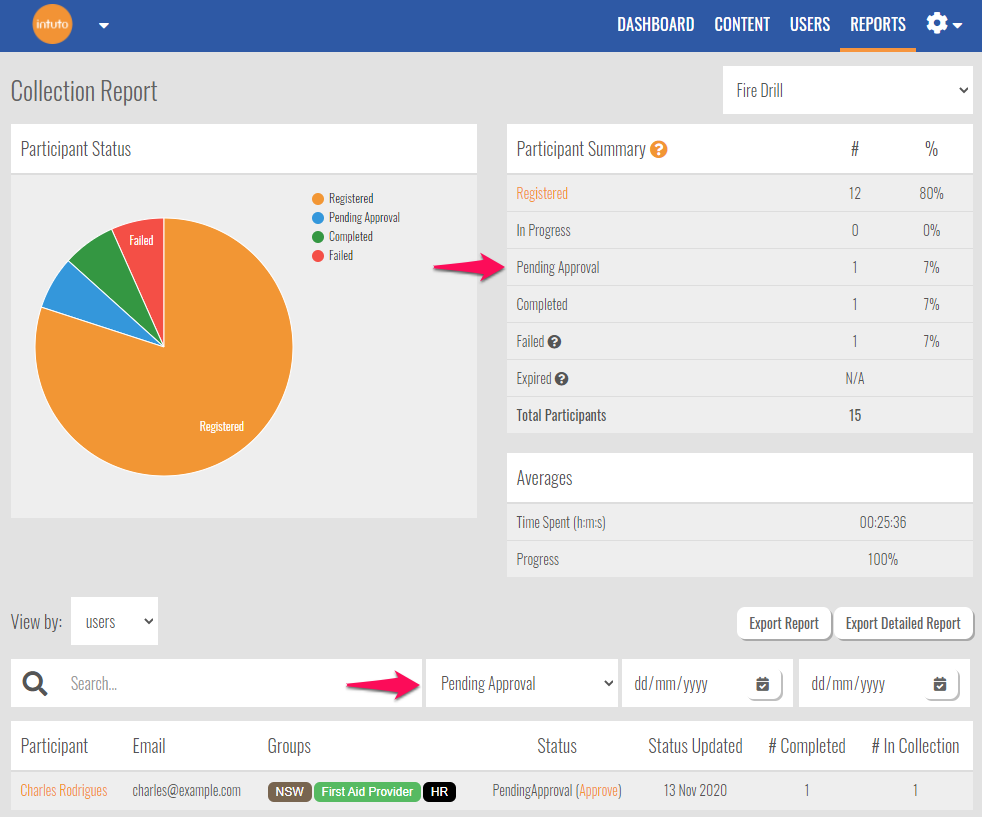Toggle the Registered legend item
Image resolution: width=982 pixels, height=817 pixels.
343,199
